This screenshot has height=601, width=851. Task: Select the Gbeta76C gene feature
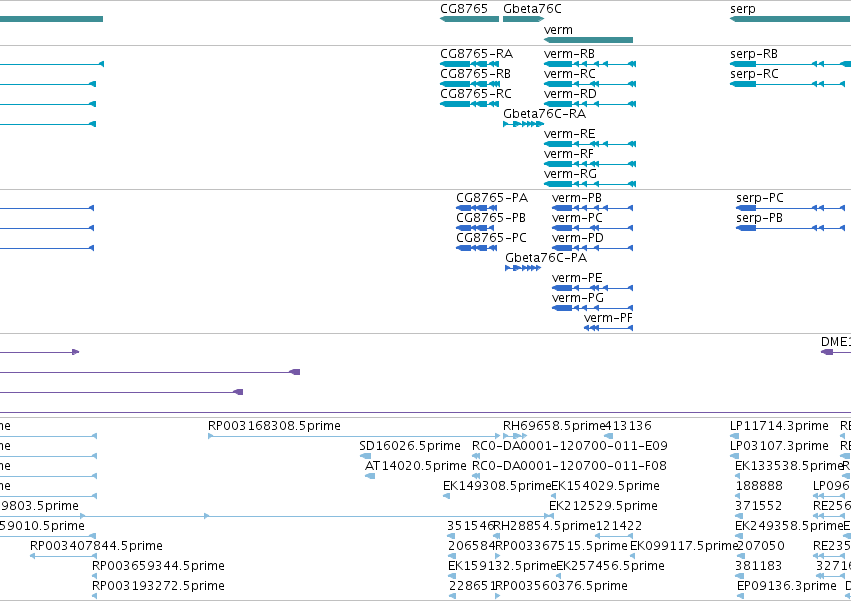[523, 19]
